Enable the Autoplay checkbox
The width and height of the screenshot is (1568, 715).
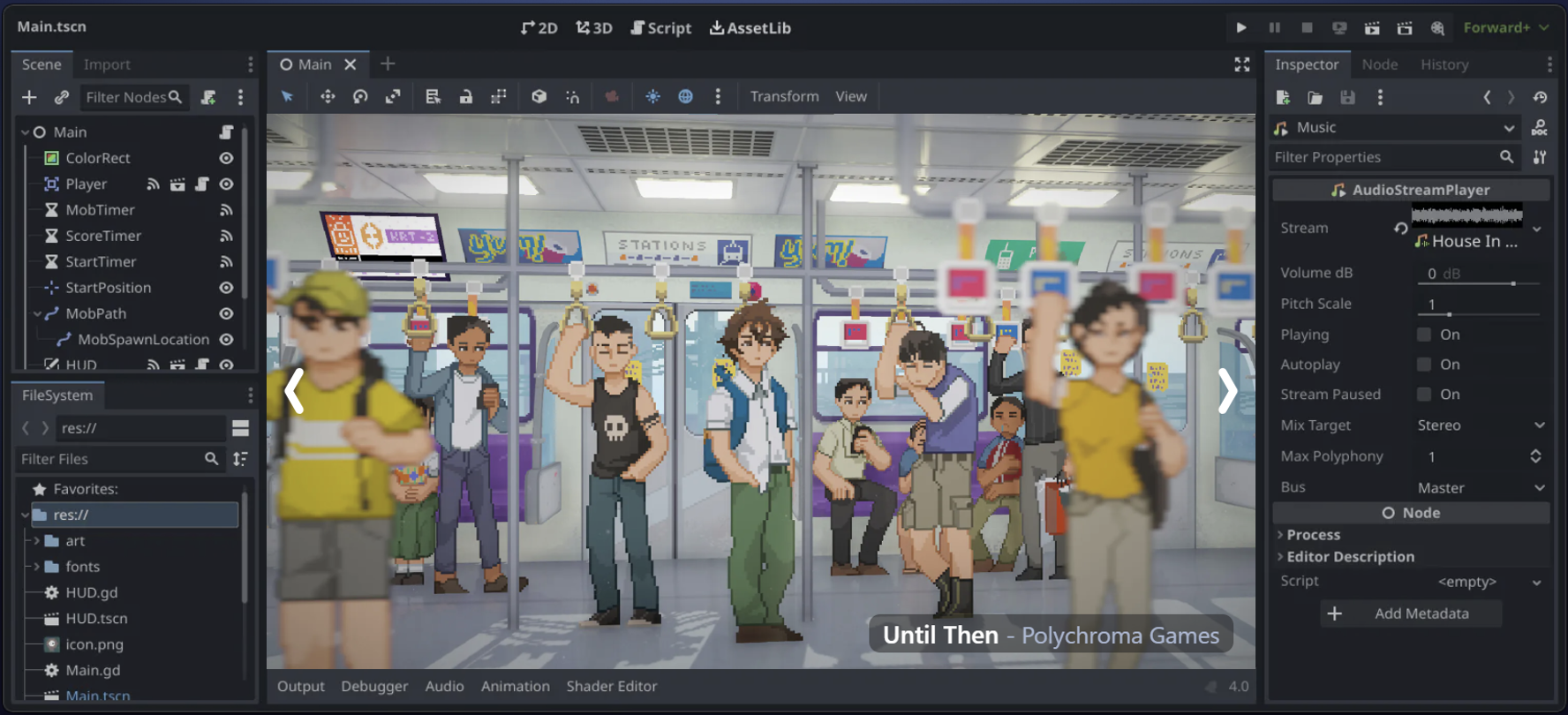1423,365
